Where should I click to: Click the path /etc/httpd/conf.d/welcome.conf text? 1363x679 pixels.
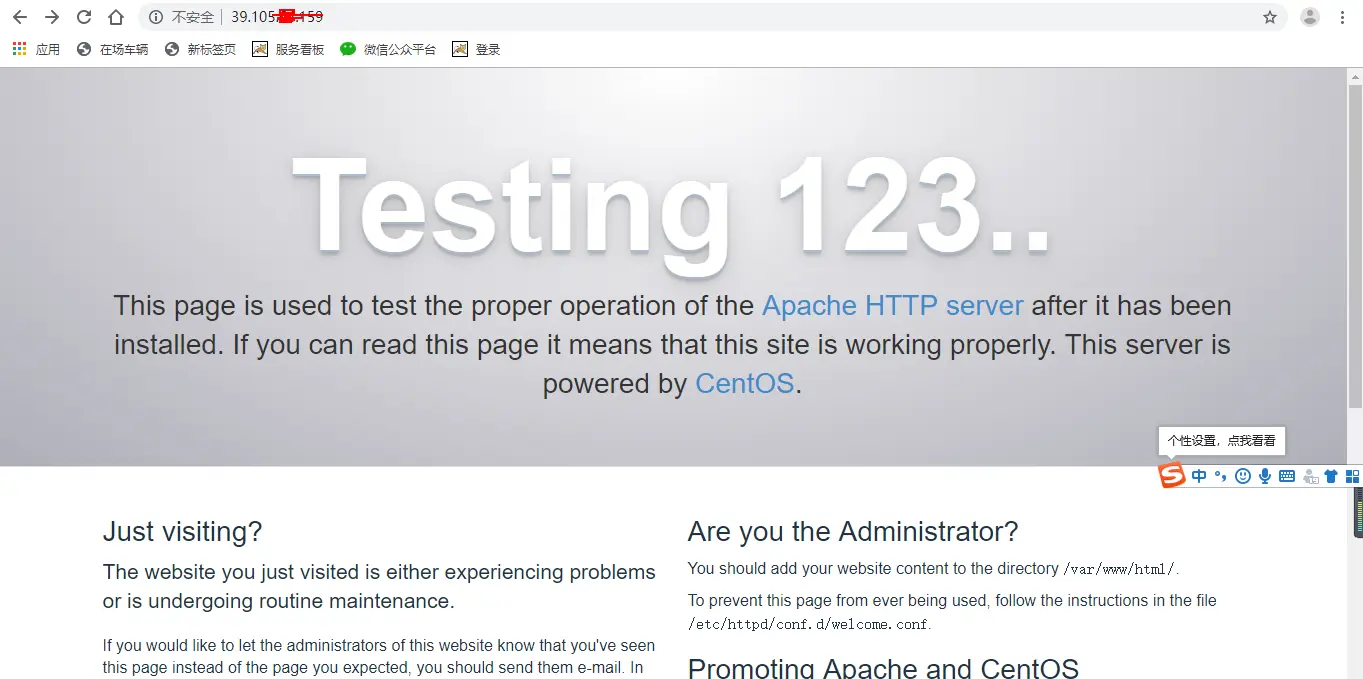808,624
